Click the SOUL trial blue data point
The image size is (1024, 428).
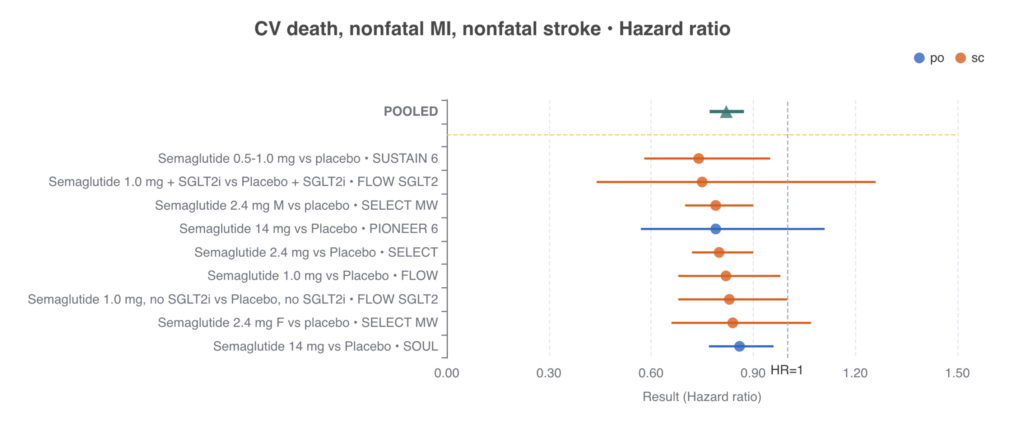click(x=739, y=346)
